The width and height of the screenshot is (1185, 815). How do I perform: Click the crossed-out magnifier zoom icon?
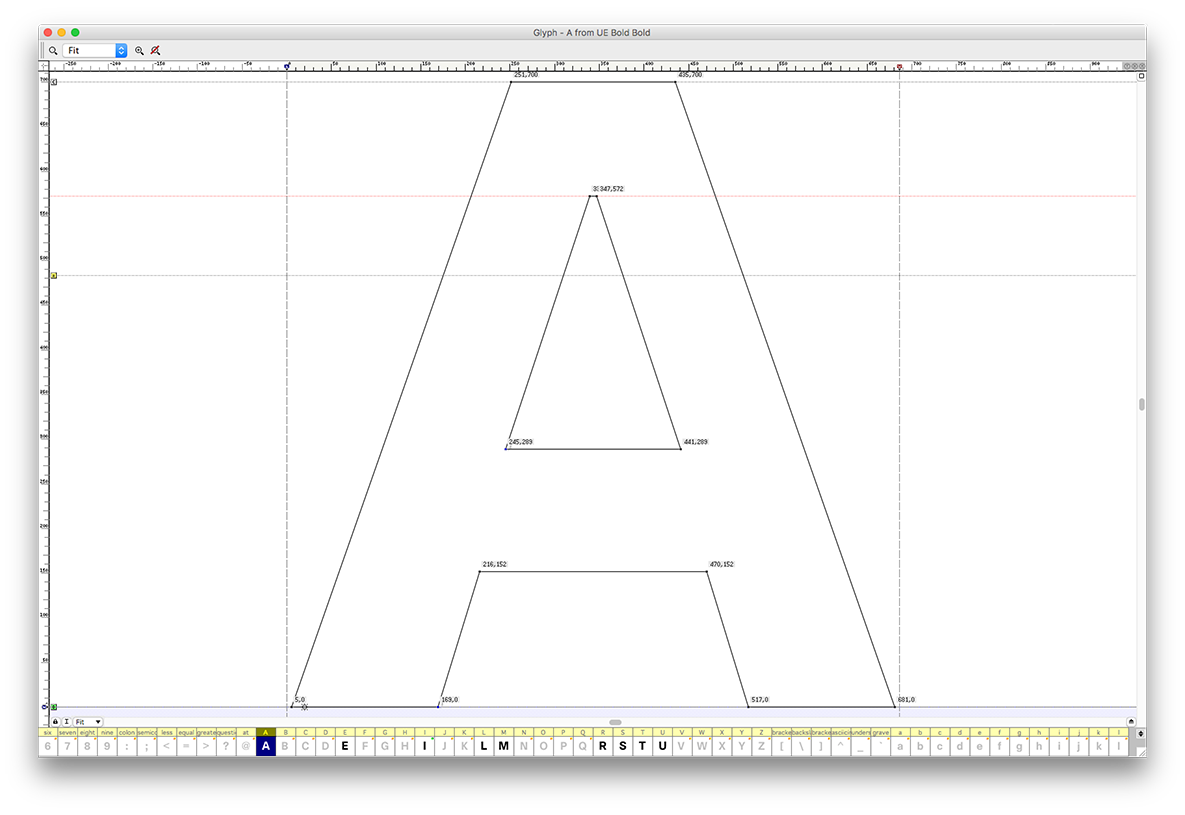tap(155, 50)
